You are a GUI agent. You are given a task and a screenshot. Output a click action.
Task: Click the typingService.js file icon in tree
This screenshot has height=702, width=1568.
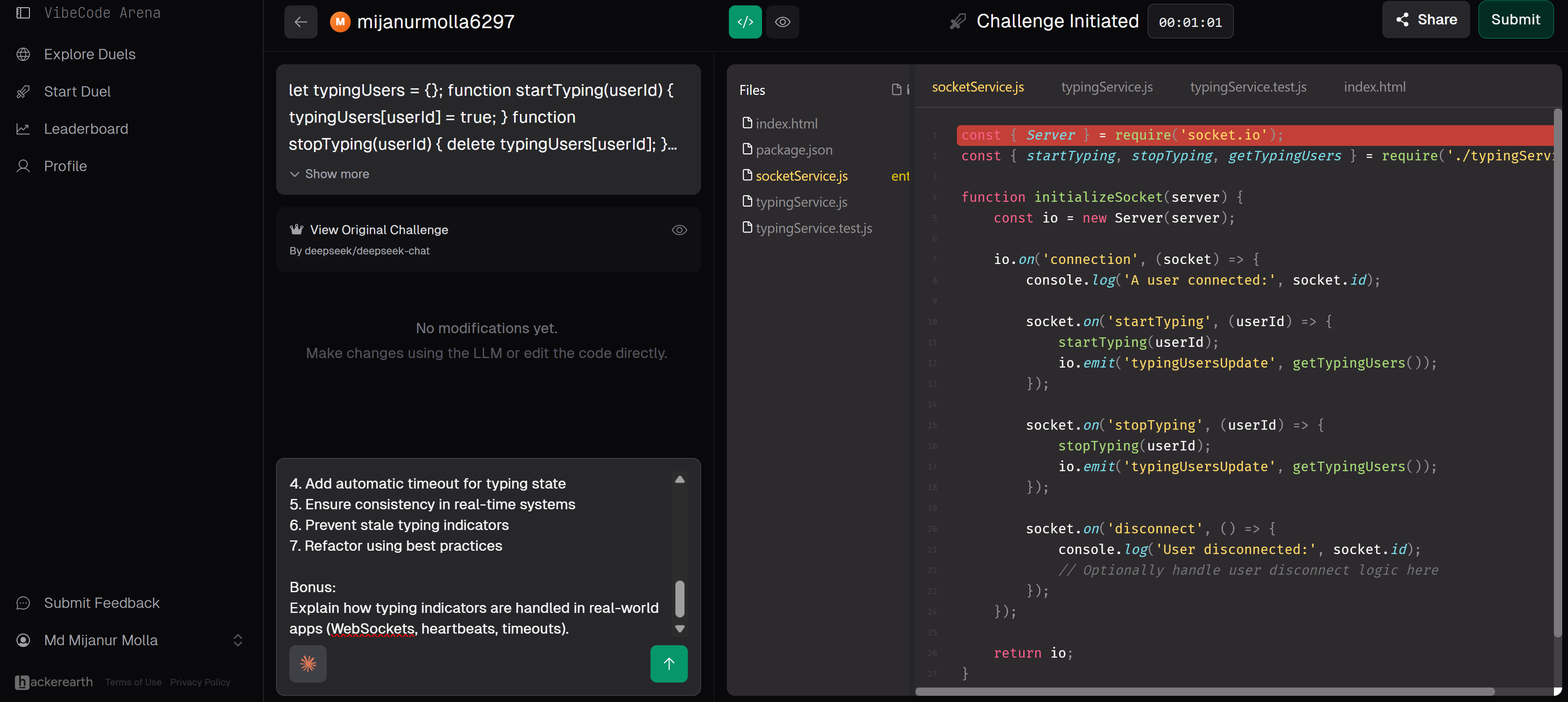[747, 201]
